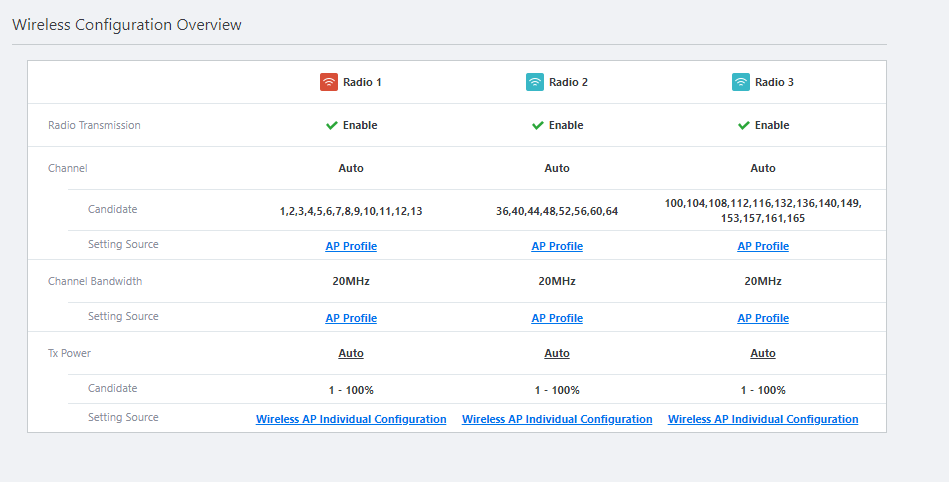Open Radio 2 Channel AP Profile link

pos(557,246)
